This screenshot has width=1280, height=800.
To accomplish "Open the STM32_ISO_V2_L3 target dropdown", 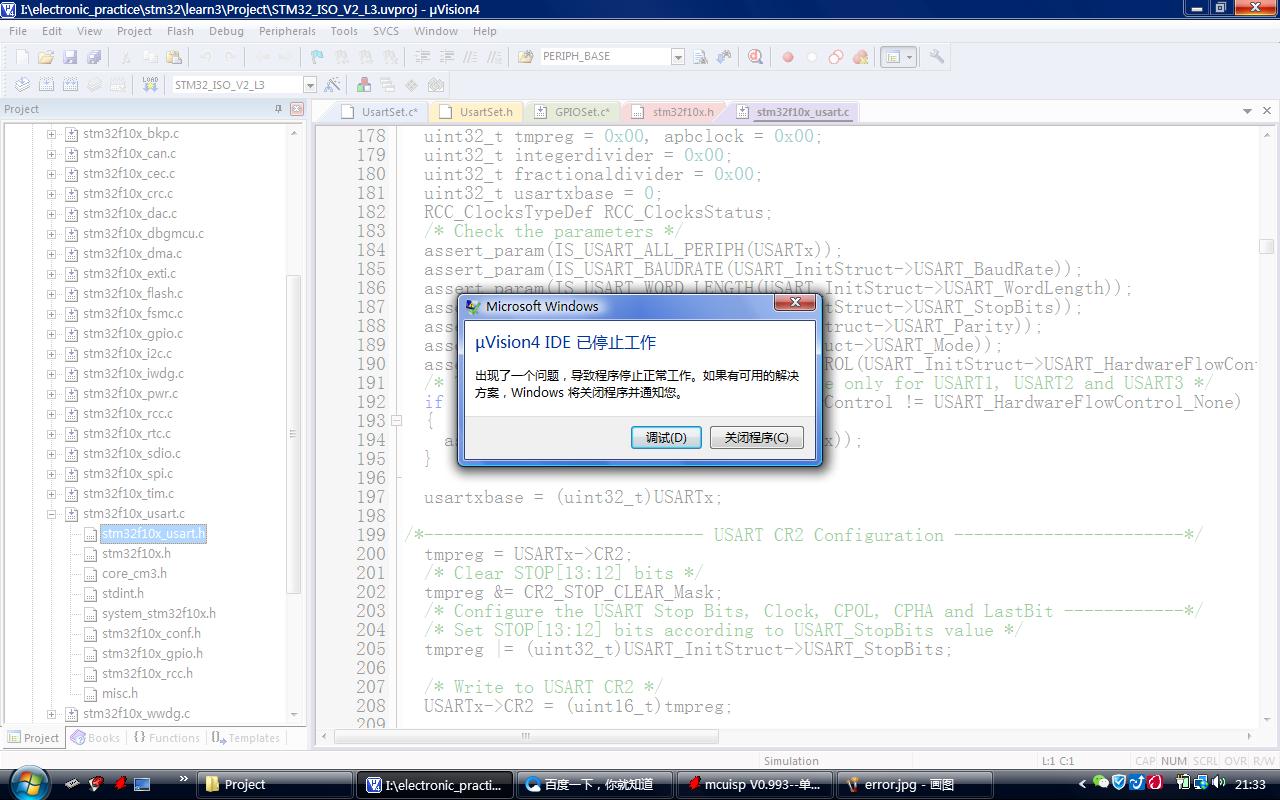I will [309, 85].
